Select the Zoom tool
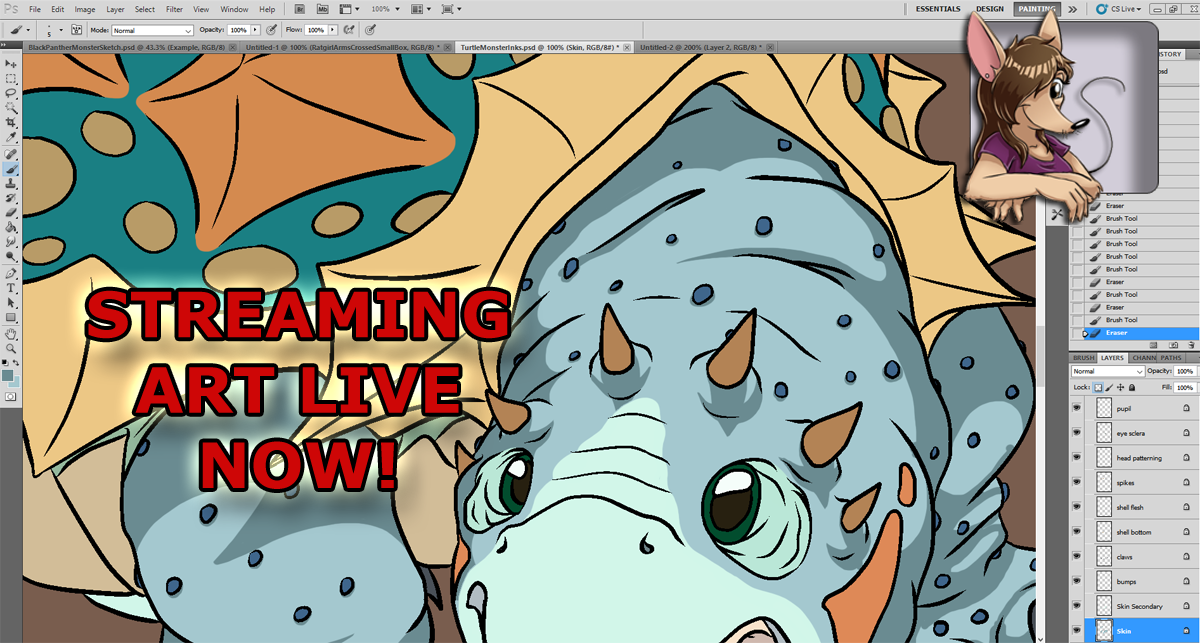Screen dimensions: 1200x643 coord(11,348)
